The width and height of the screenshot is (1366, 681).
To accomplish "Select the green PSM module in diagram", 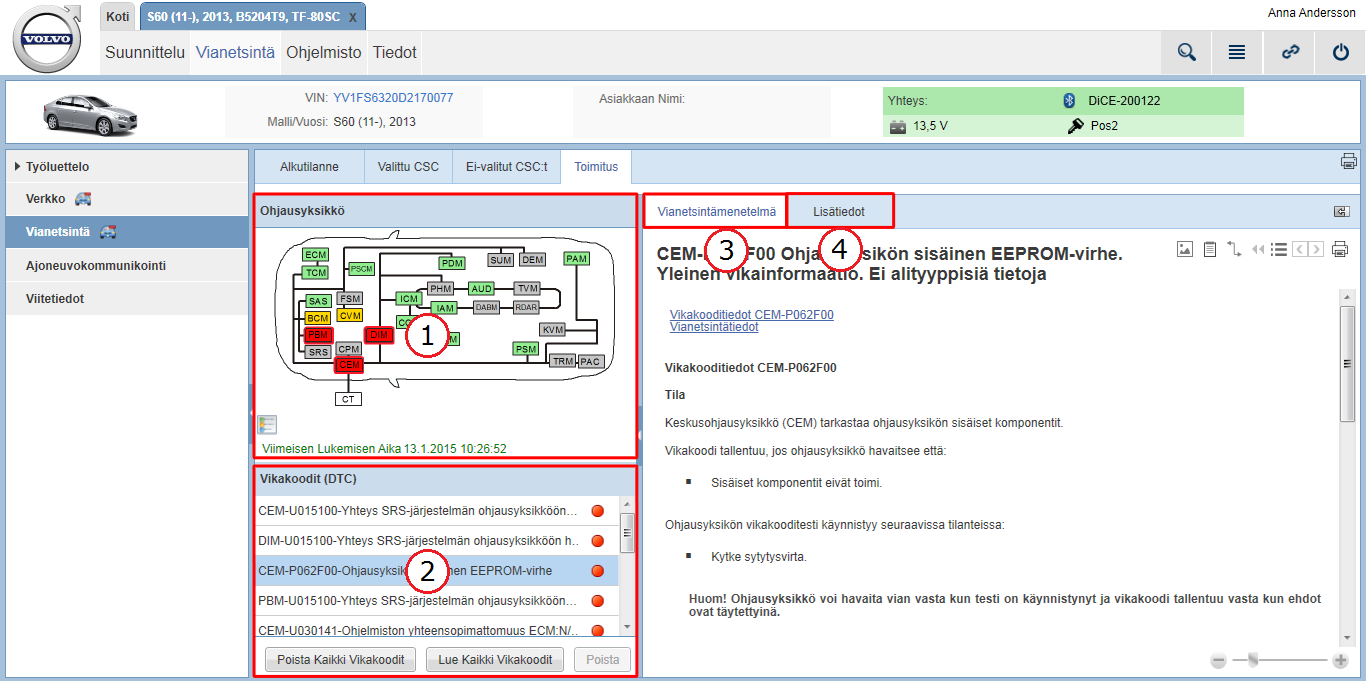I will 526,349.
